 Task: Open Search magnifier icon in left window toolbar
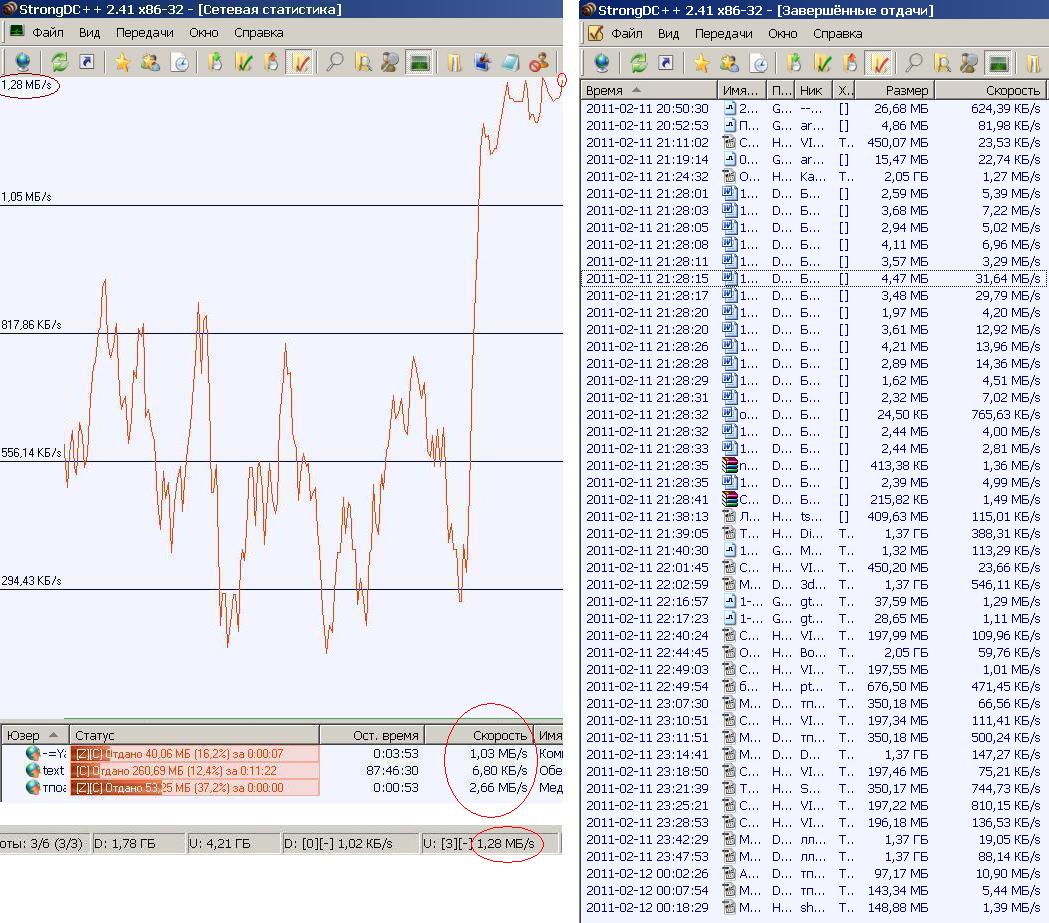335,63
